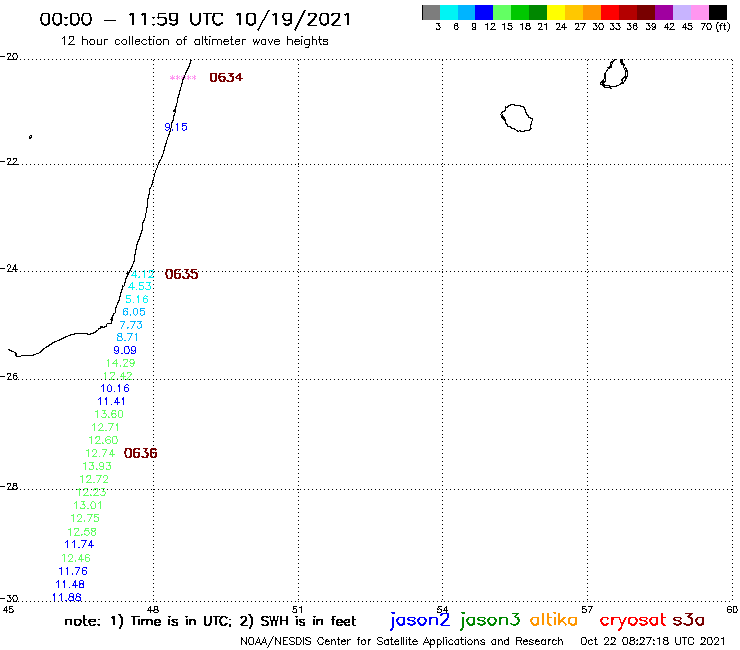Click the 70 (ft) legend label
Screen dimensions: 740x650
pos(715,26)
